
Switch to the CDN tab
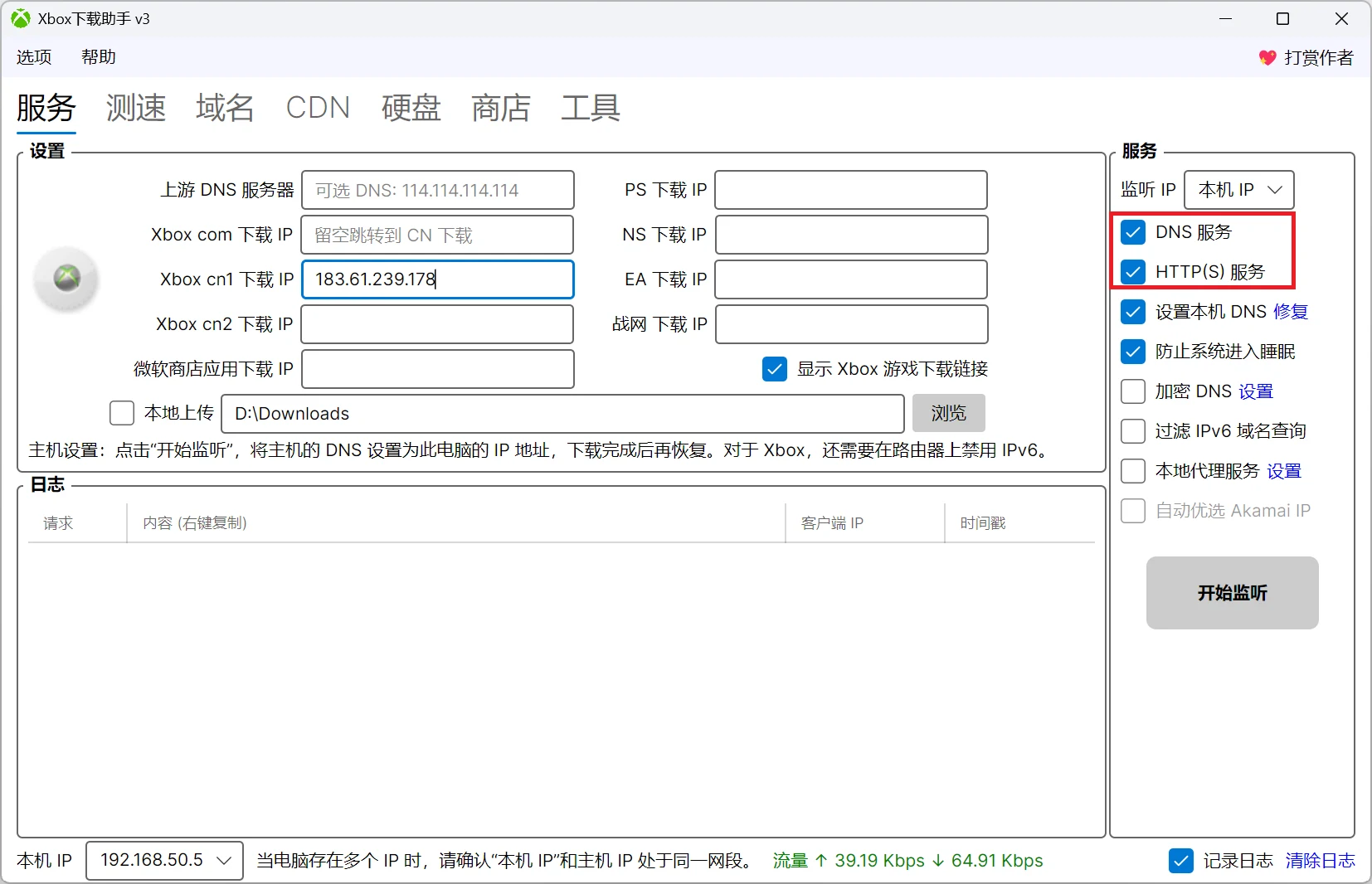[318, 108]
